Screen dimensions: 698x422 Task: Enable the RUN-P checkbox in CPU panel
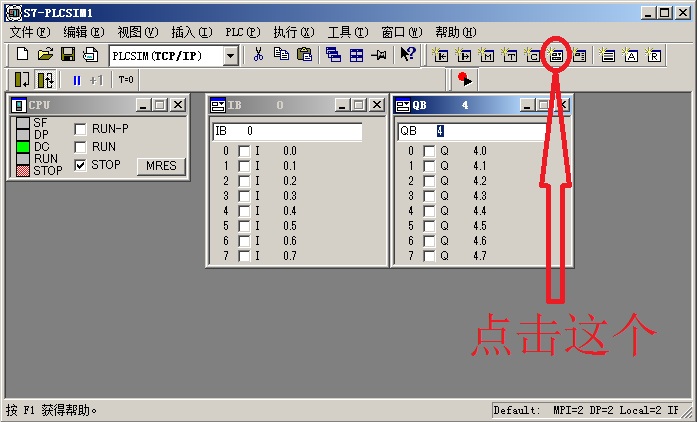coord(81,129)
